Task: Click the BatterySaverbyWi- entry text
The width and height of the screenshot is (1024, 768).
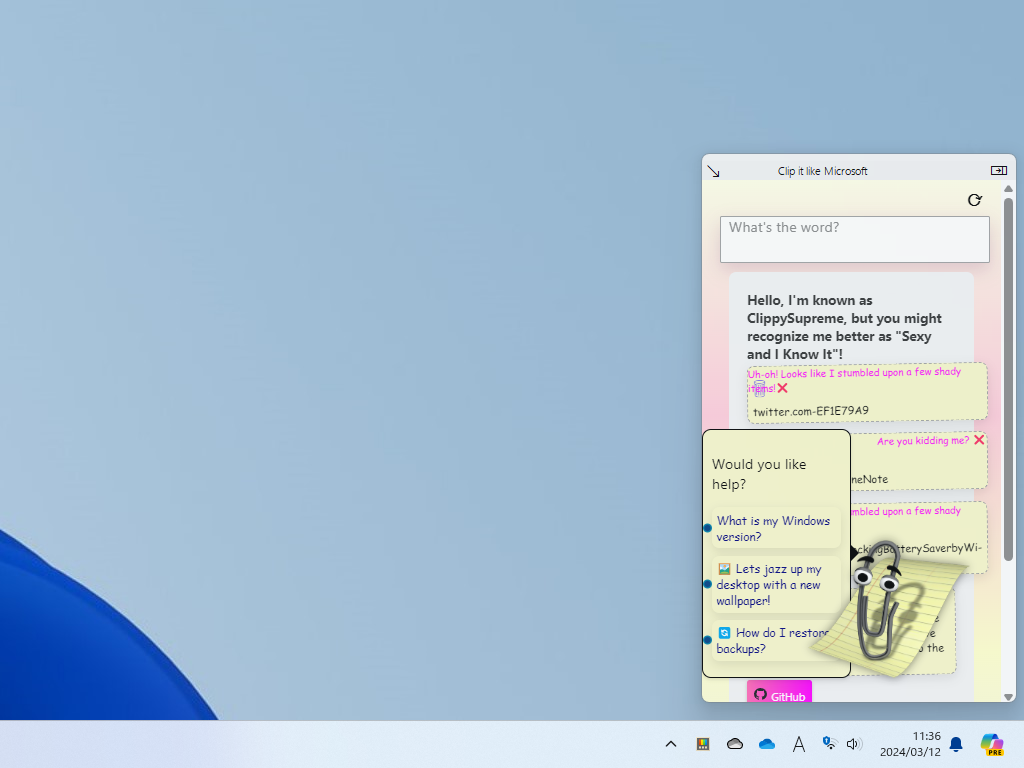Action: [x=918, y=548]
